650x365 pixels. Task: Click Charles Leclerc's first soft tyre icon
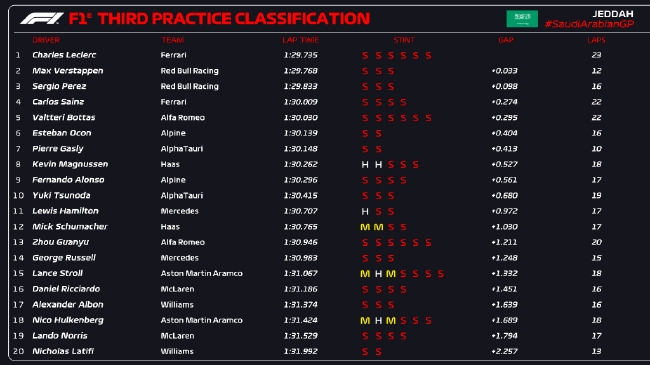point(365,56)
